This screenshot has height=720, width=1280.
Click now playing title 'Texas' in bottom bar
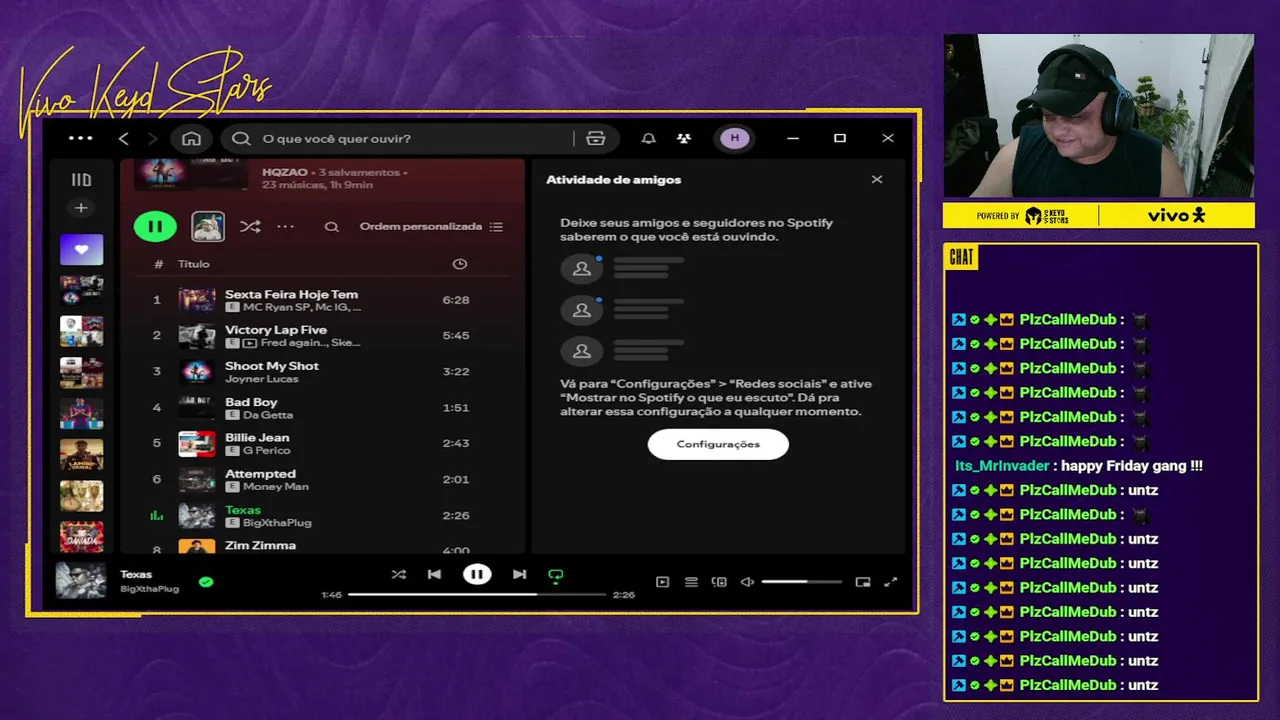(x=136, y=575)
